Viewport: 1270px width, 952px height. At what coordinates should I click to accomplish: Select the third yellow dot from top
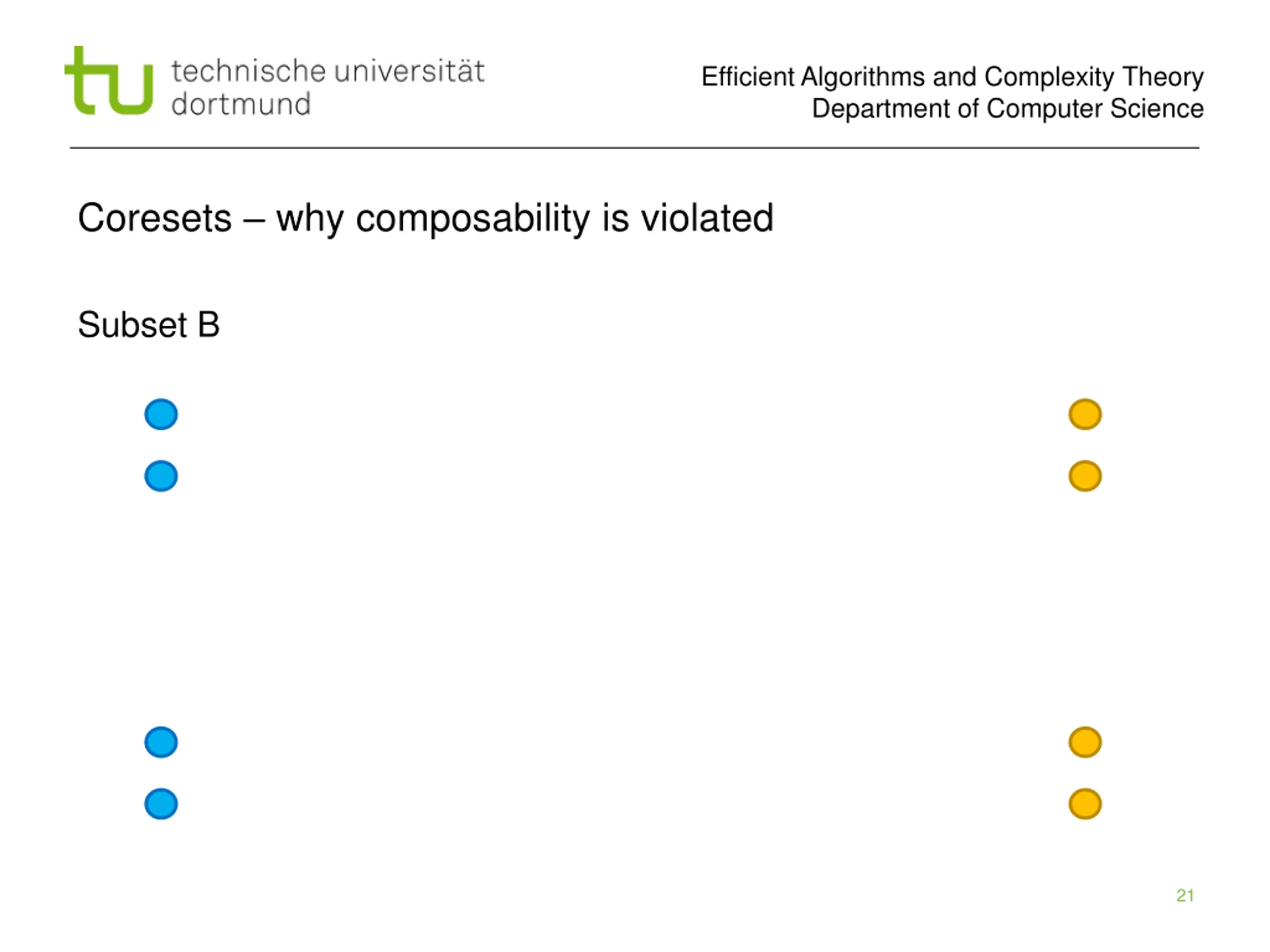click(1085, 742)
